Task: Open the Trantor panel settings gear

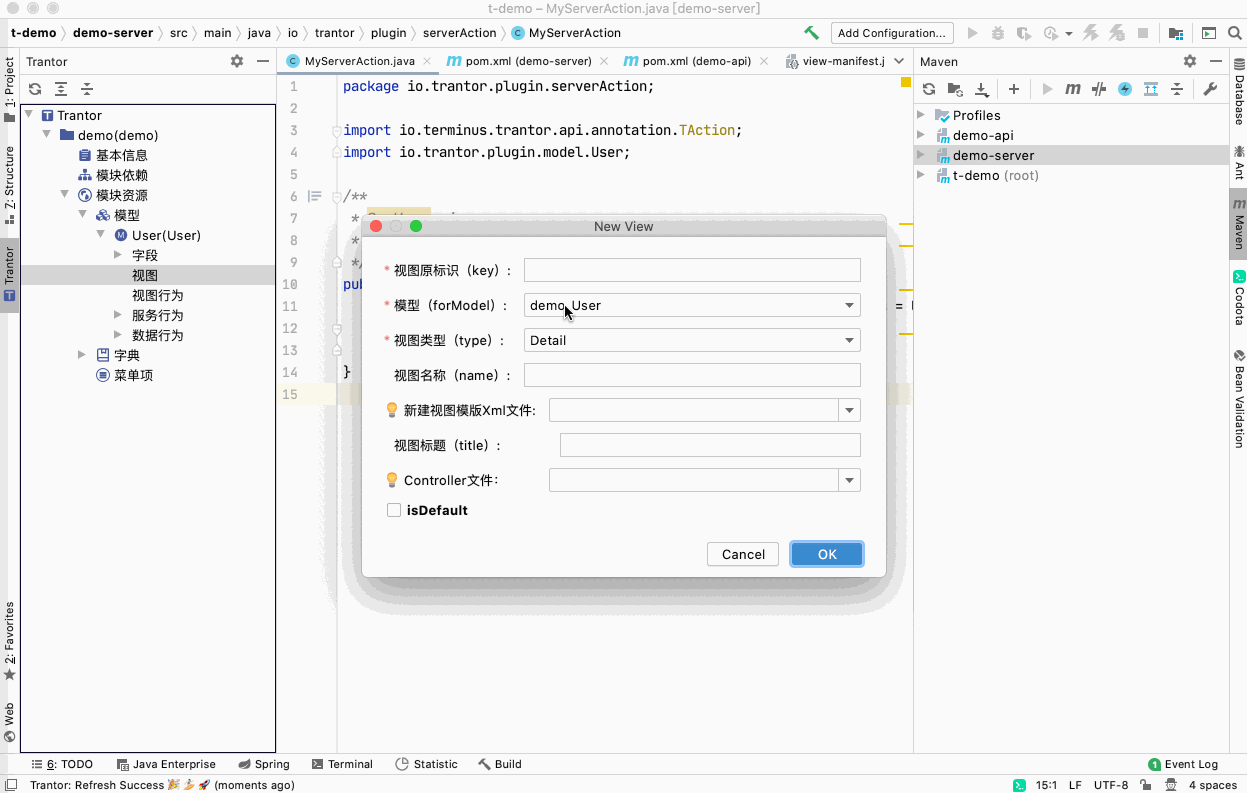Action: click(x=237, y=61)
